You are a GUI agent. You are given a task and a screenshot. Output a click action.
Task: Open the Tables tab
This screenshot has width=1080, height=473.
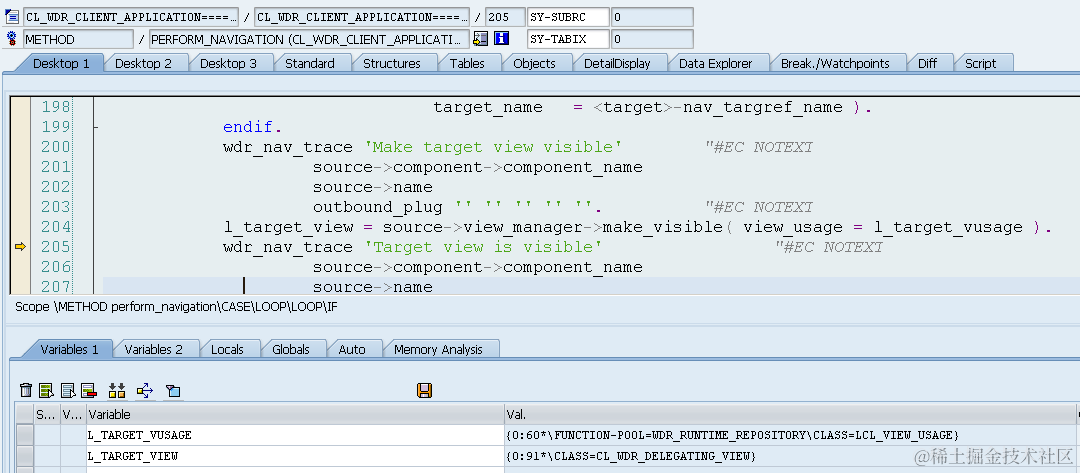coord(467,63)
